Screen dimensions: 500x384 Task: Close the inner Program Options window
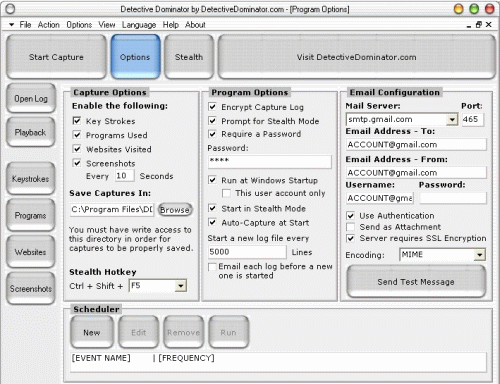pos(489,25)
